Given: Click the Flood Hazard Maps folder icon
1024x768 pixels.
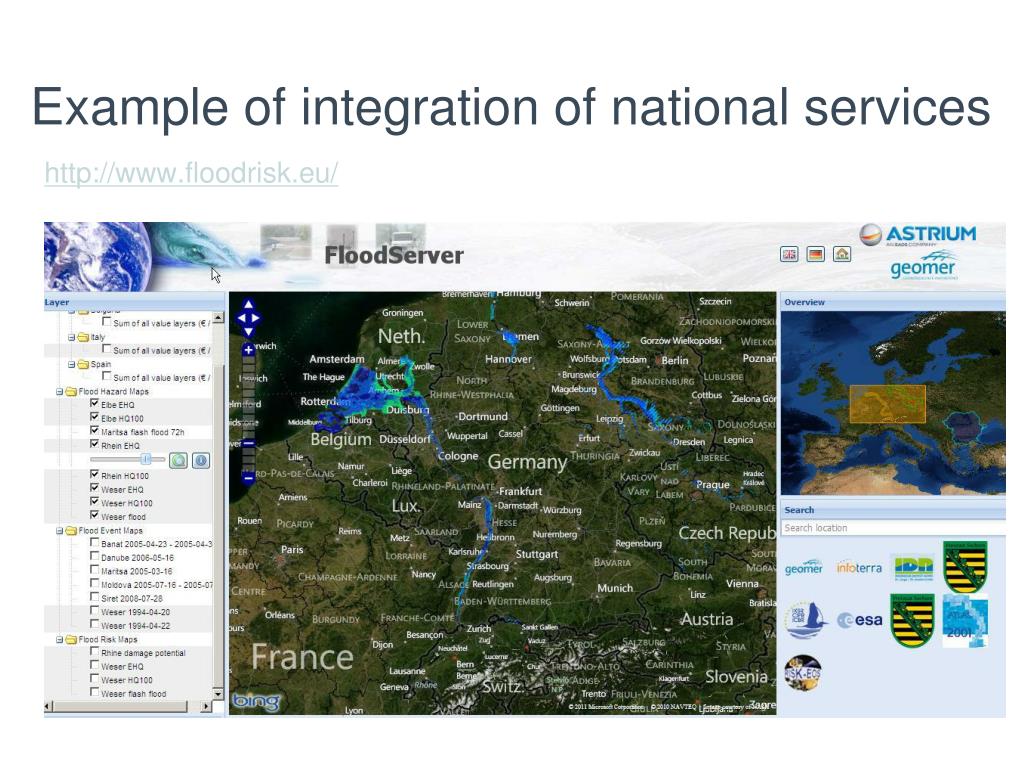Looking at the screenshot, I should coord(71,392).
